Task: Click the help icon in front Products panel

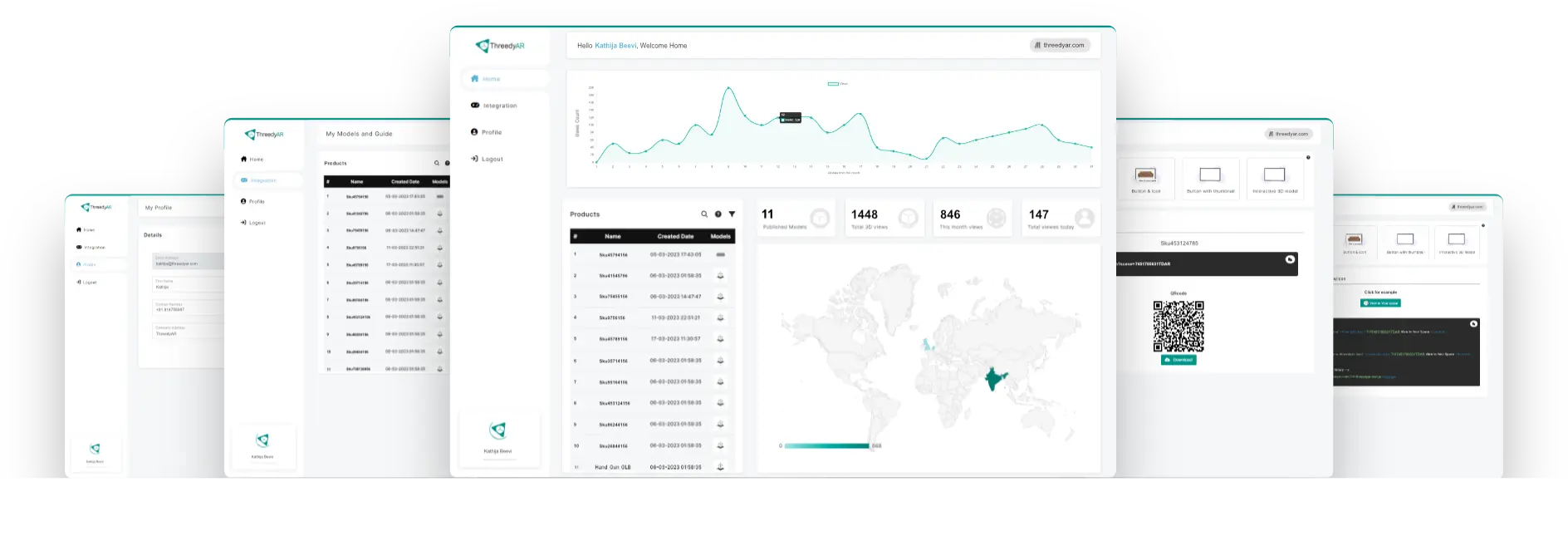Action: (x=718, y=214)
